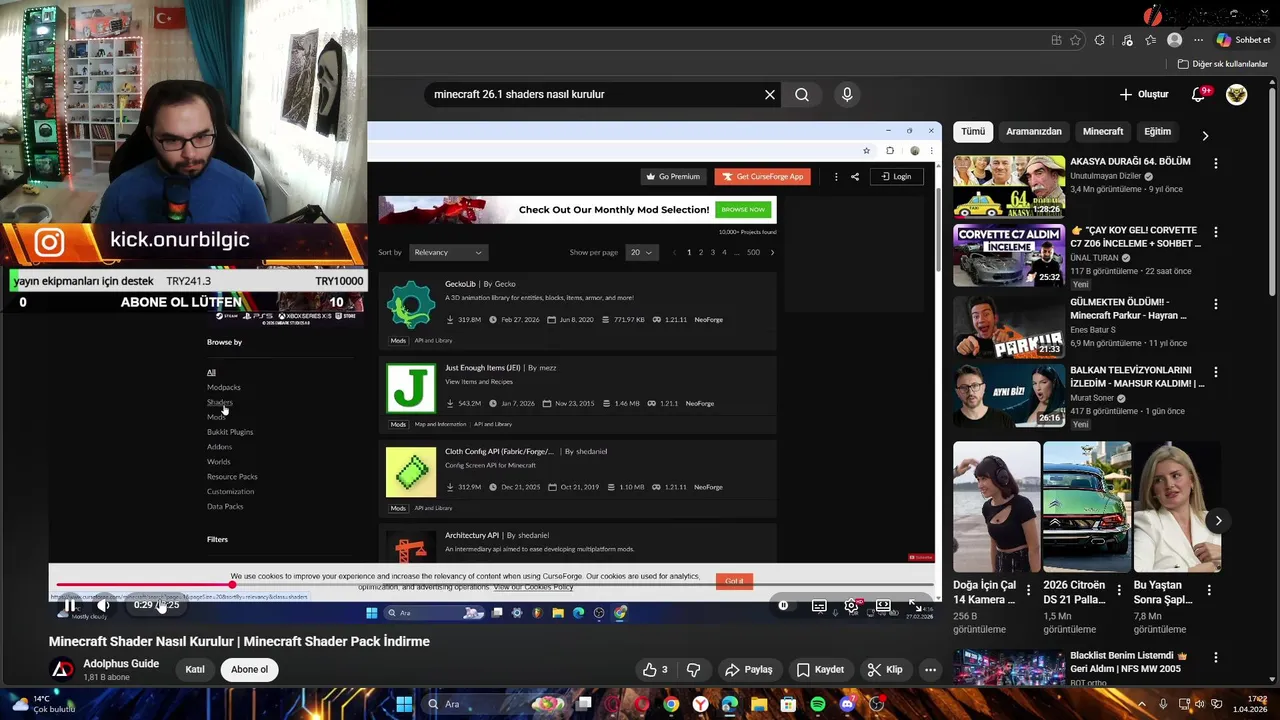The width and height of the screenshot is (1280, 720).
Task: Open the video player settings gear
Action: click(x=851, y=605)
